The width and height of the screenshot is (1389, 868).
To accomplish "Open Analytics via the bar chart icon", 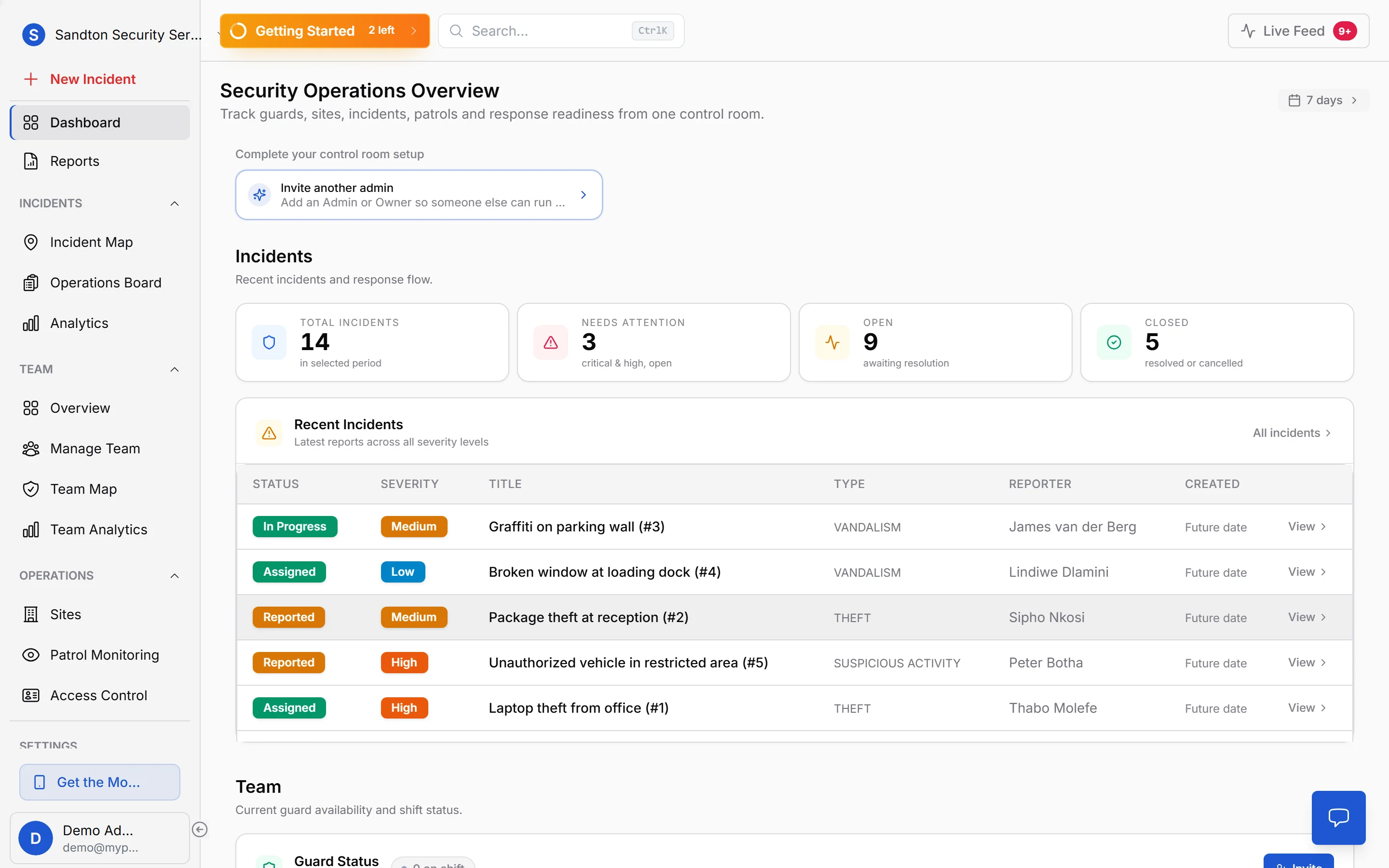I will click(x=31, y=323).
